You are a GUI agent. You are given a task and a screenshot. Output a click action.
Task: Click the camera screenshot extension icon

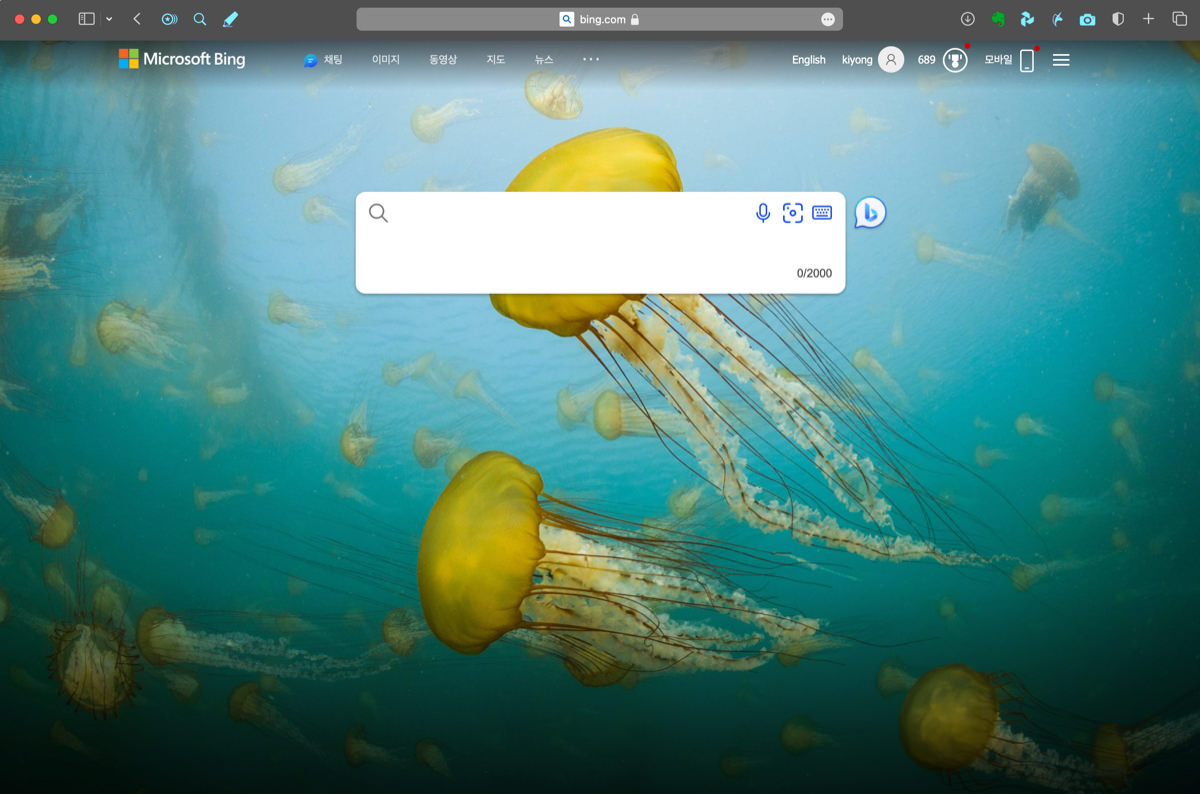[1087, 19]
